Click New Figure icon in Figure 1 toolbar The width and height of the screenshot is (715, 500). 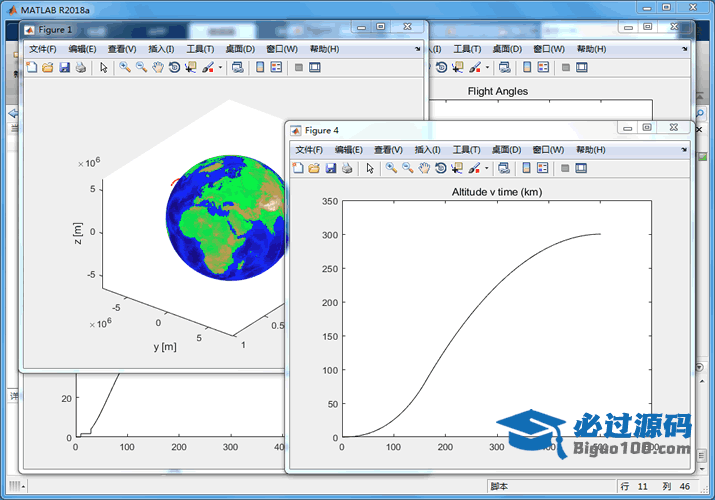pyautogui.click(x=31, y=68)
